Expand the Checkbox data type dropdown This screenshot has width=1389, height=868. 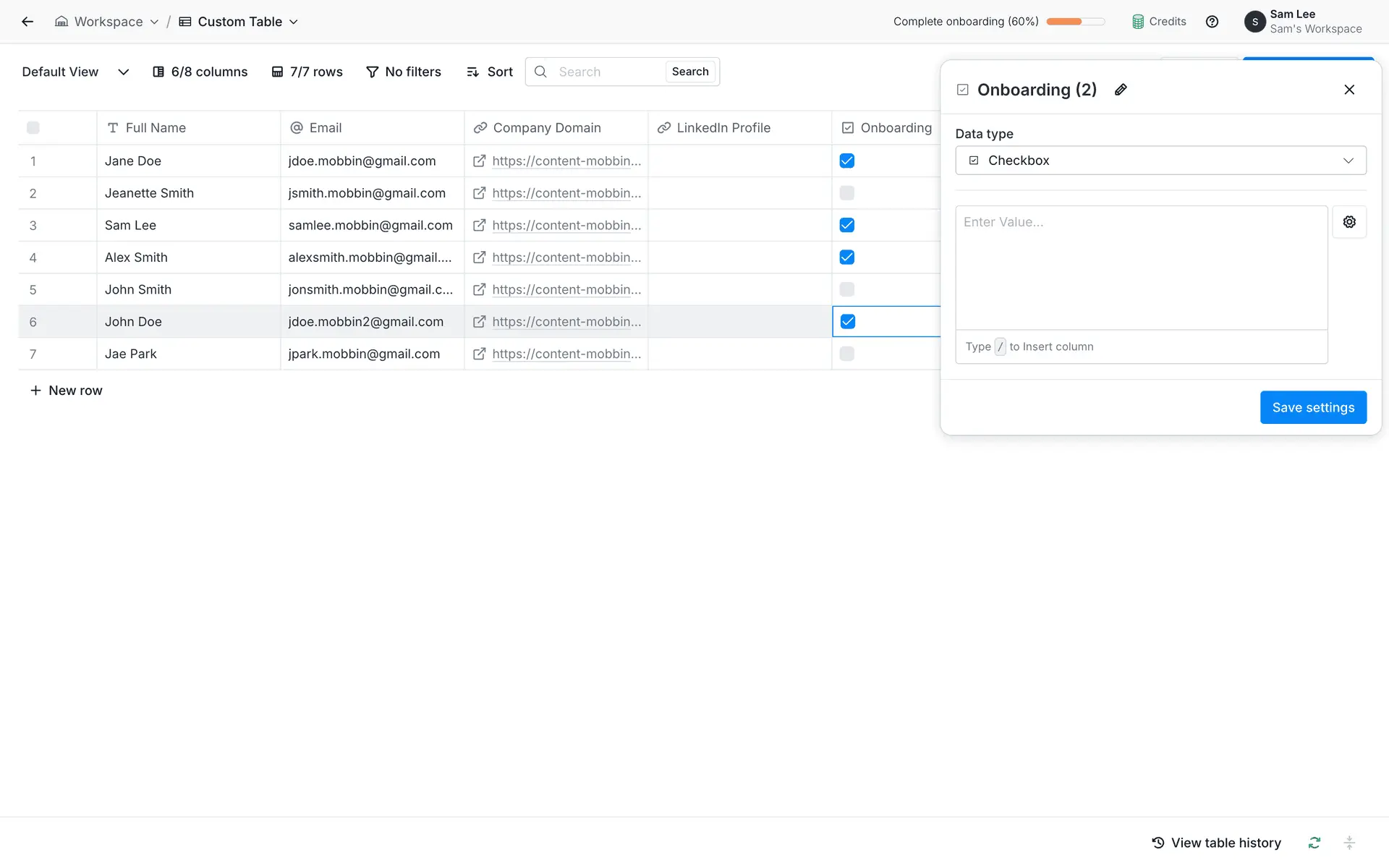coord(1160,161)
